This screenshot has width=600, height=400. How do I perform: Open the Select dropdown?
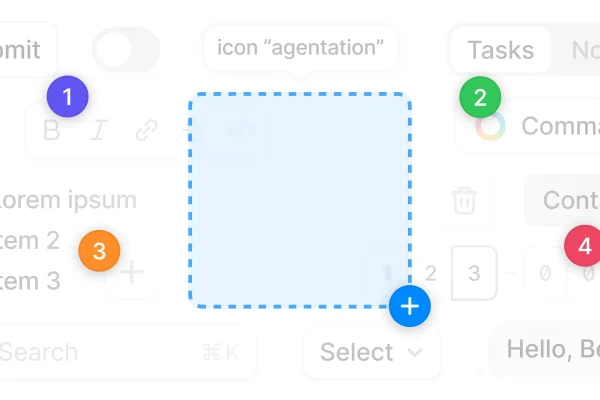point(372,352)
